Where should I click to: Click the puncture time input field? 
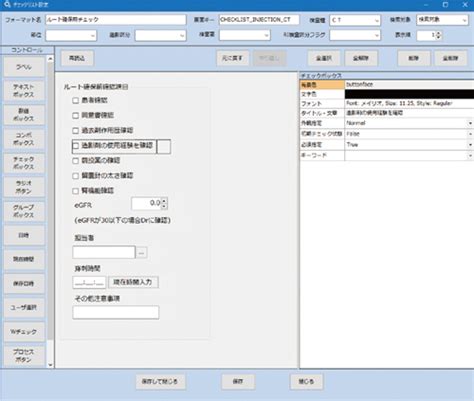tap(89, 282)
